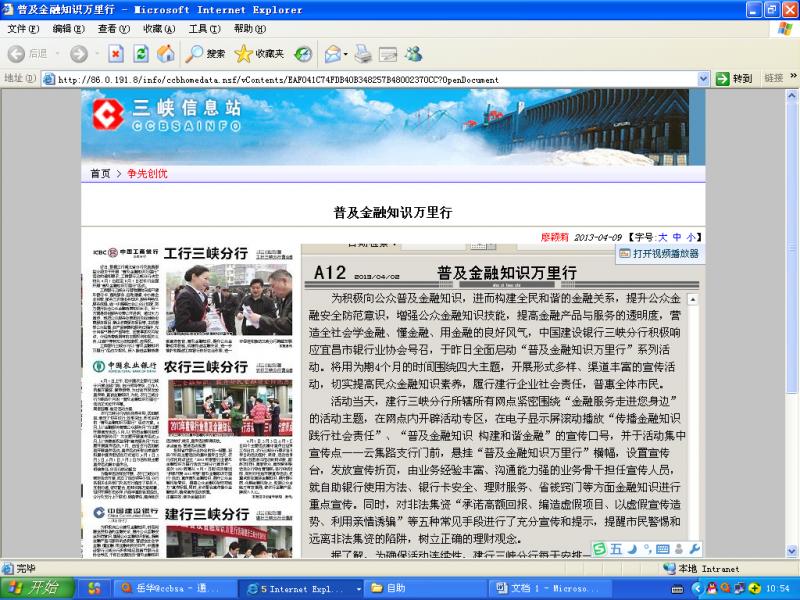Expand the Forward button history dropdown

96,54
